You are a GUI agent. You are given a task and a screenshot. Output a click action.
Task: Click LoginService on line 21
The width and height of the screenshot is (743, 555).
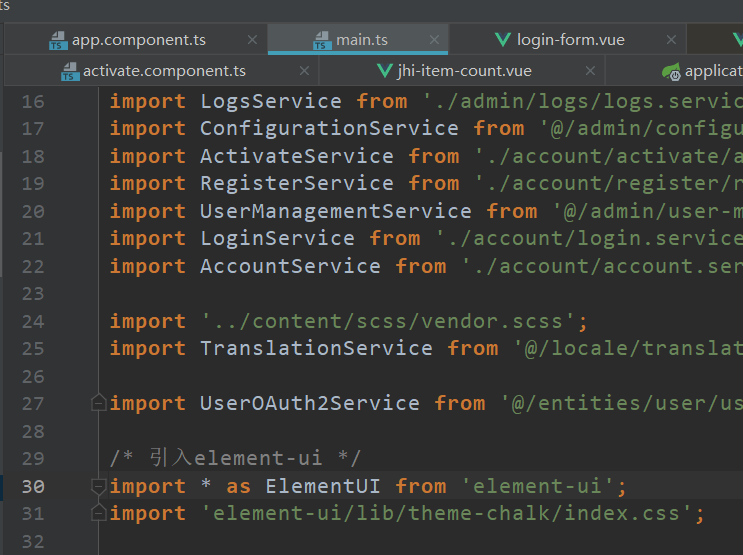click(277, 238)
